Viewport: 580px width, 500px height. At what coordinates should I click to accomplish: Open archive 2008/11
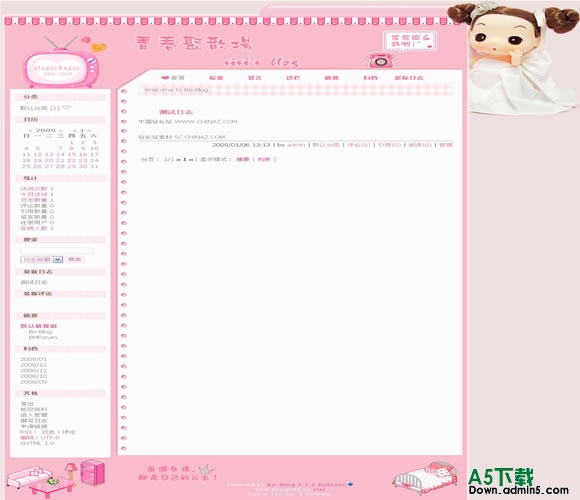[34, 370]
